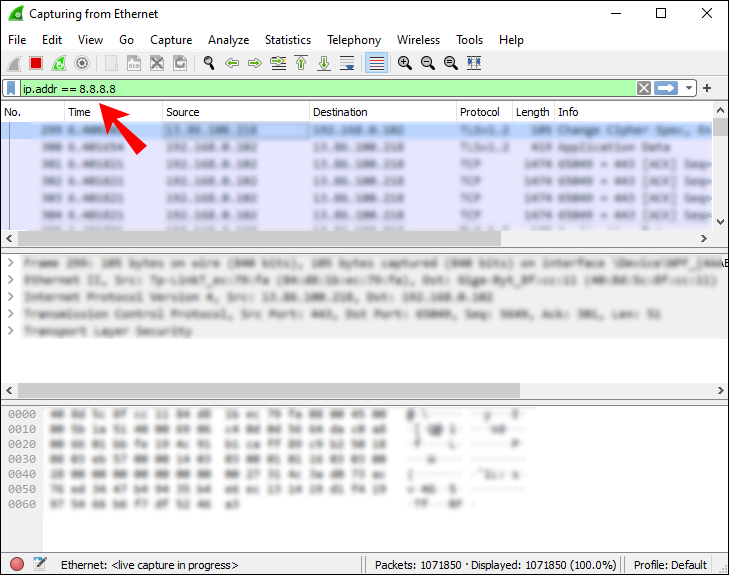This screenshot has width=729, height=575.
Task: Go back in packet history arrow
Action: tap(232, 63)
